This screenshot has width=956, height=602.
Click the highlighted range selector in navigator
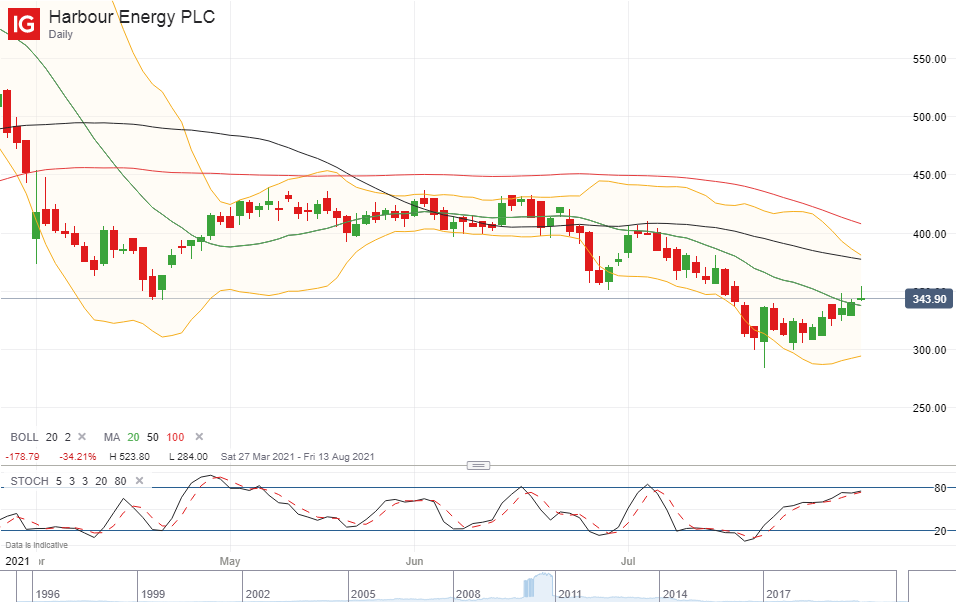click(539, 586)
